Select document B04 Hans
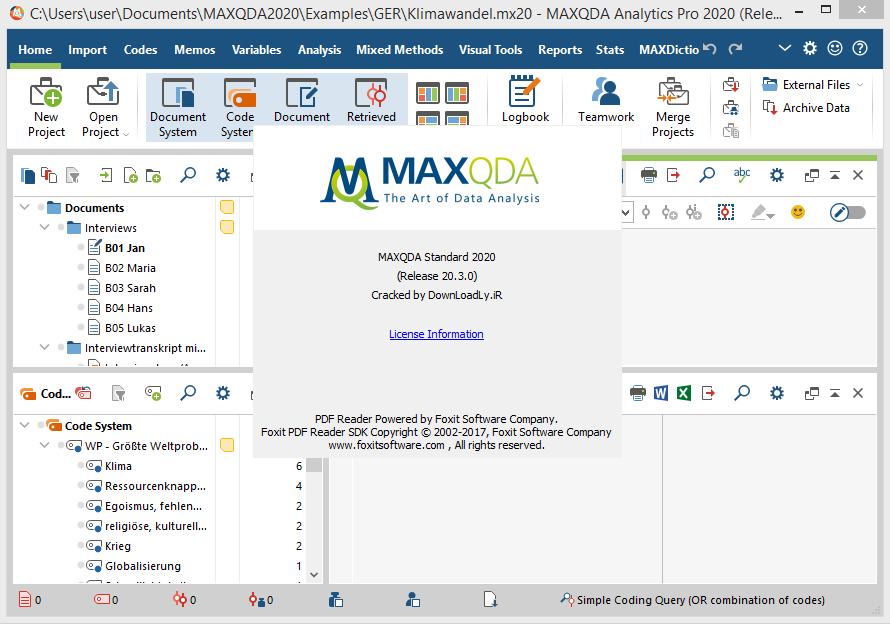Image resolution: width=890 pixels, height=624 pixels. click(x=128, y=308)
